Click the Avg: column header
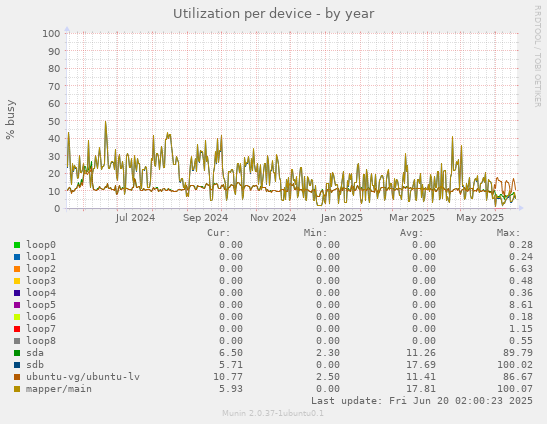 click(x=412, y=233)
